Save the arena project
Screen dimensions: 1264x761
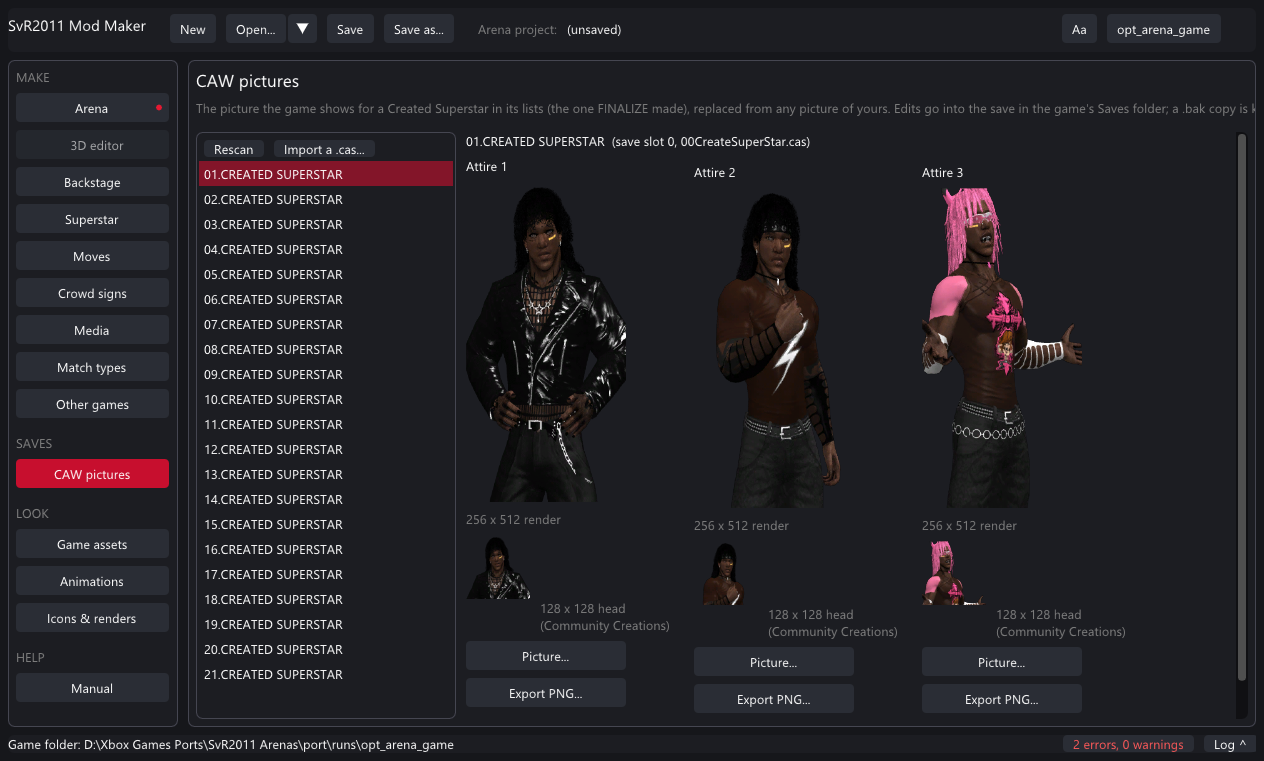(x=350, y=29)
